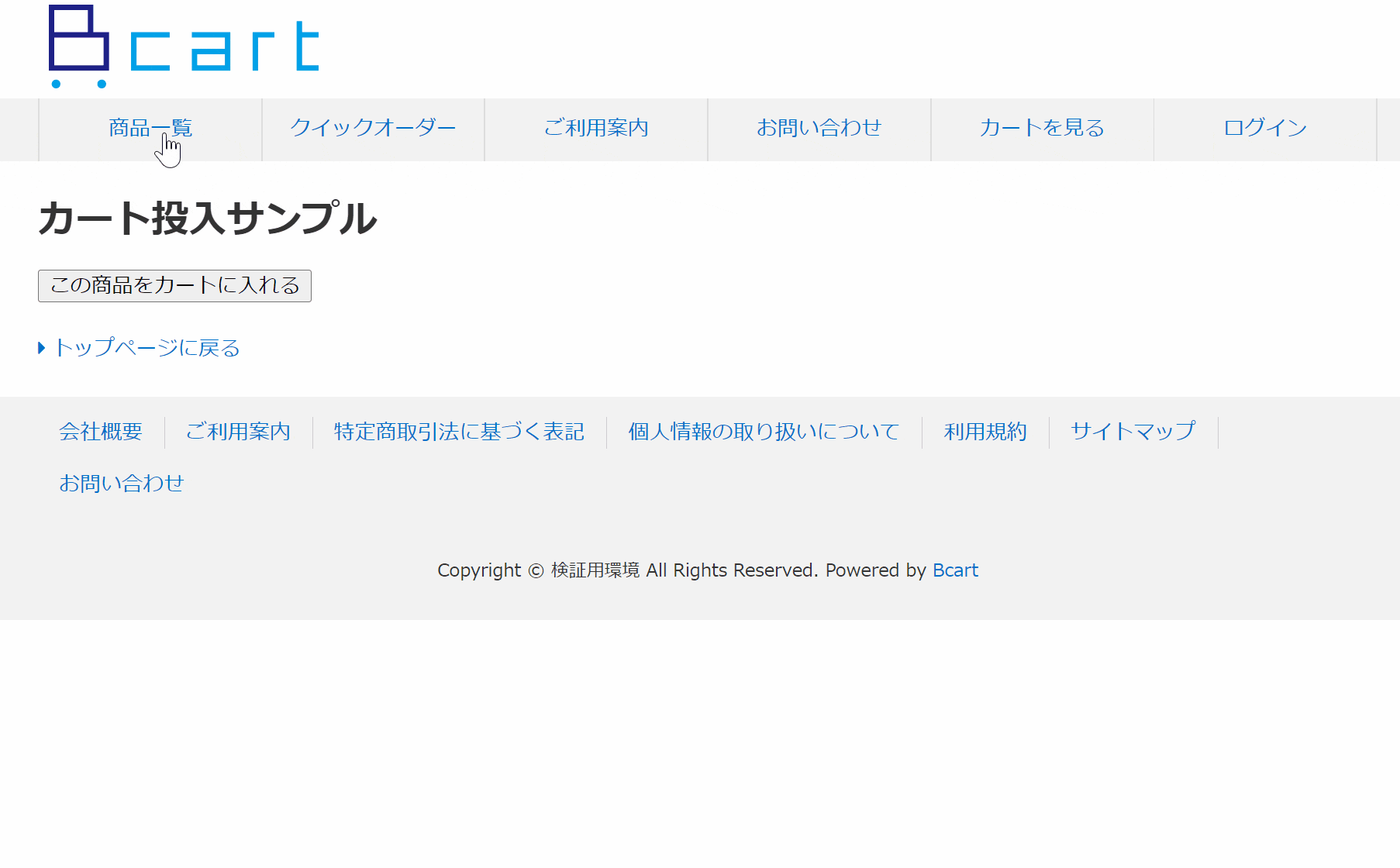Select お問い合わせ in the top navigation

[819, 128]
